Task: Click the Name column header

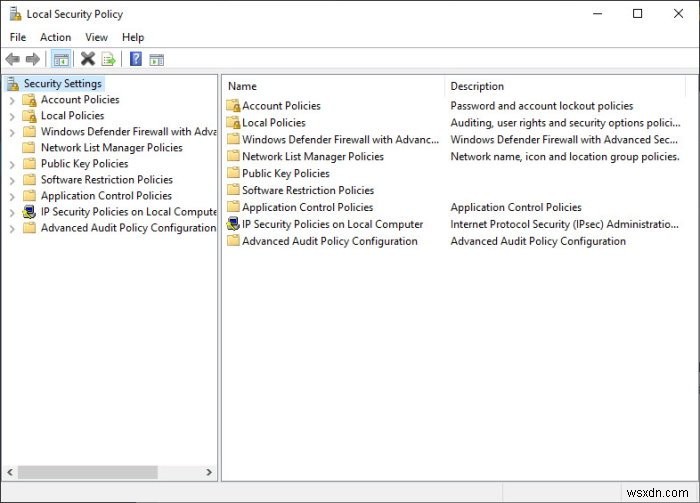Action: click(x=242, y=86)
